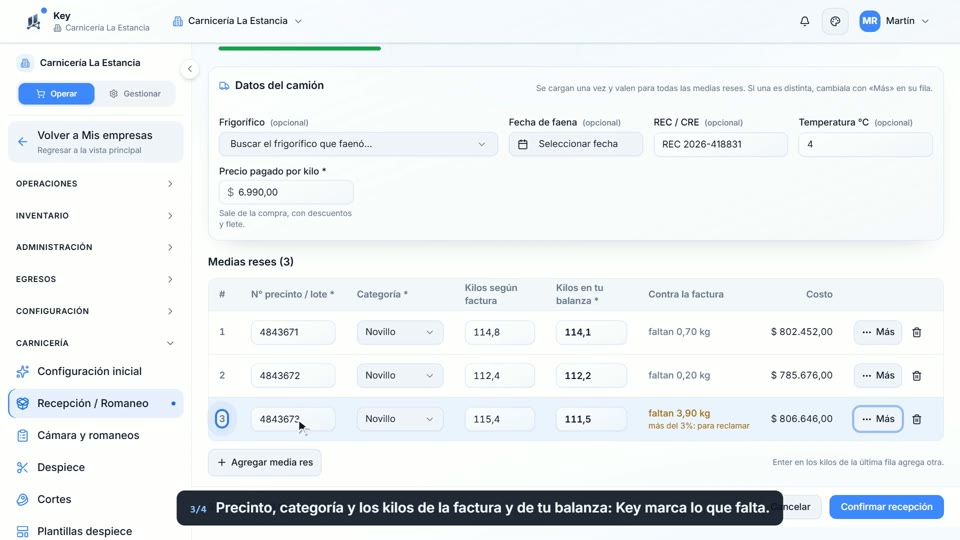
Task: Delete media res row 4843671
Action: click(x=917, y=332)
